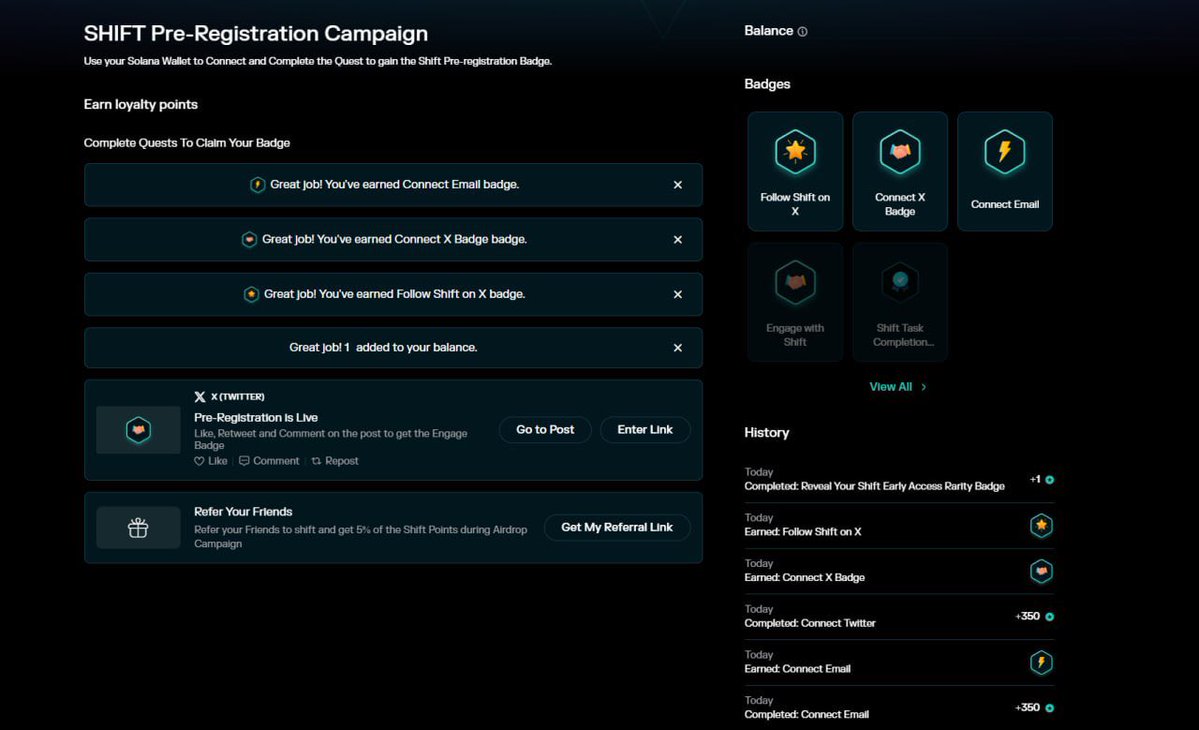Click the Earn loyalty points heading
Image resolution: width=1199 pixels, height=730 pixels.
coord(141,105)
